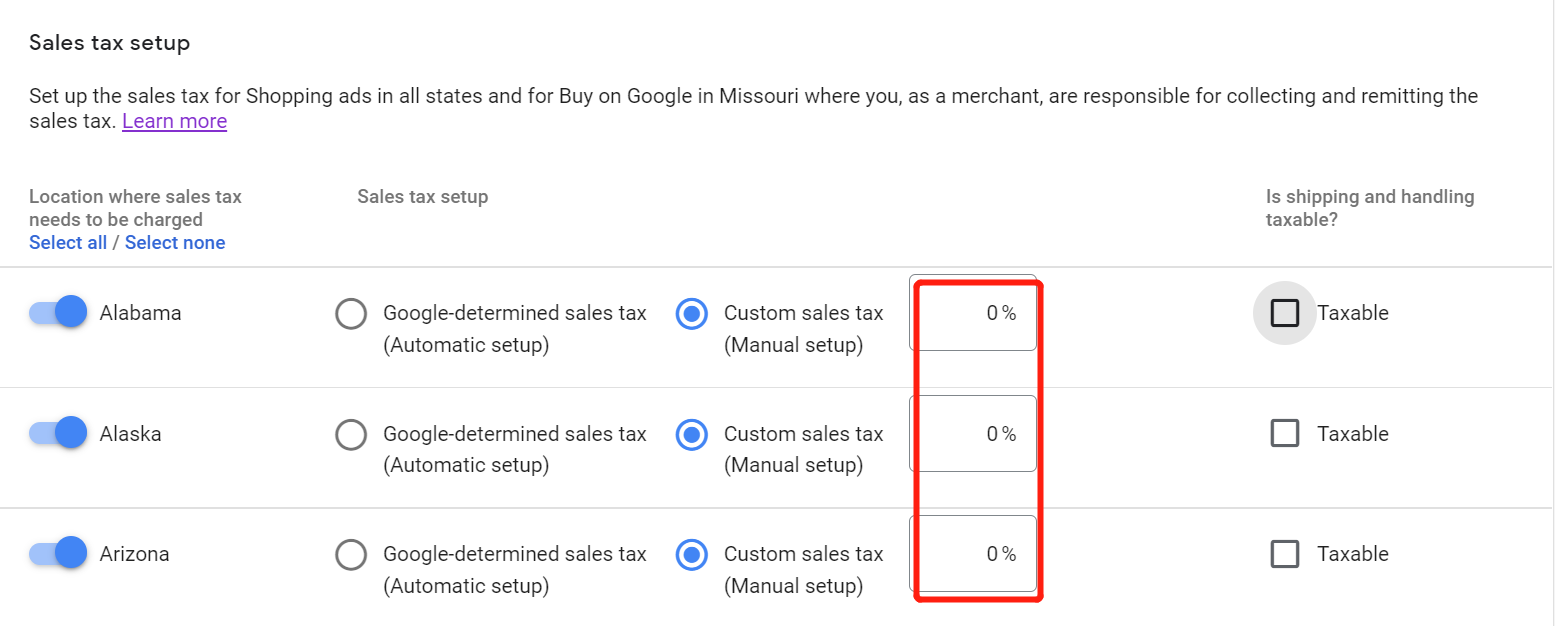Pick Google-determined sales tax for Arizona
This screenshot has height=626, width=1555.
click(351, 554)
